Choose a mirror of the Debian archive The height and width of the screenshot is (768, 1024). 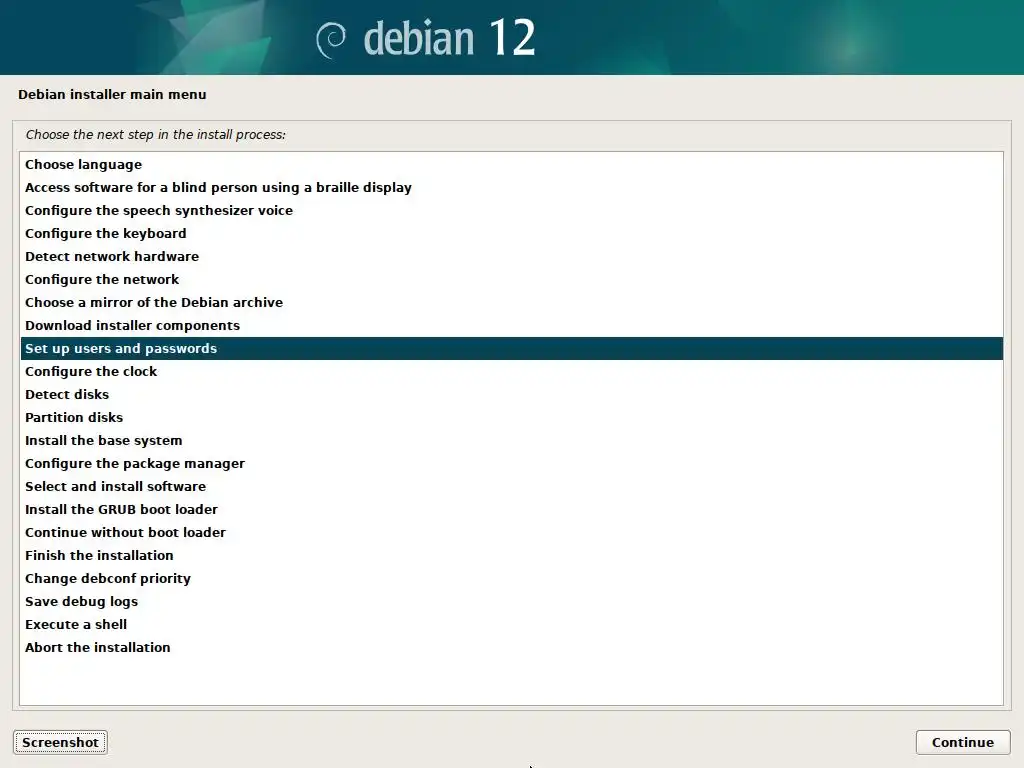click(x=511, y=302)
